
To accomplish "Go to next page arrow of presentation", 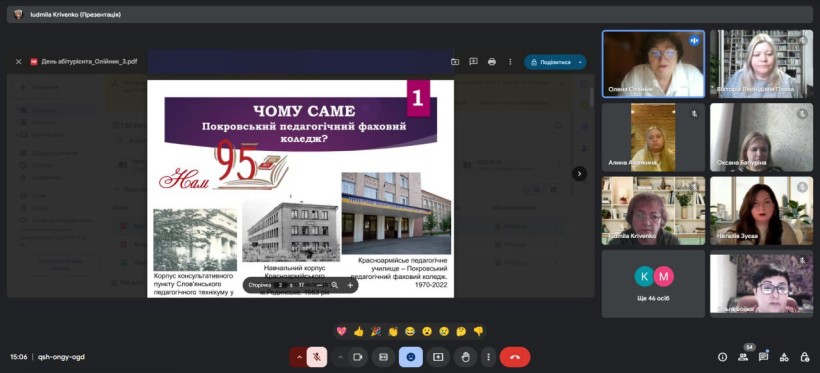I will tap(579, 174).
